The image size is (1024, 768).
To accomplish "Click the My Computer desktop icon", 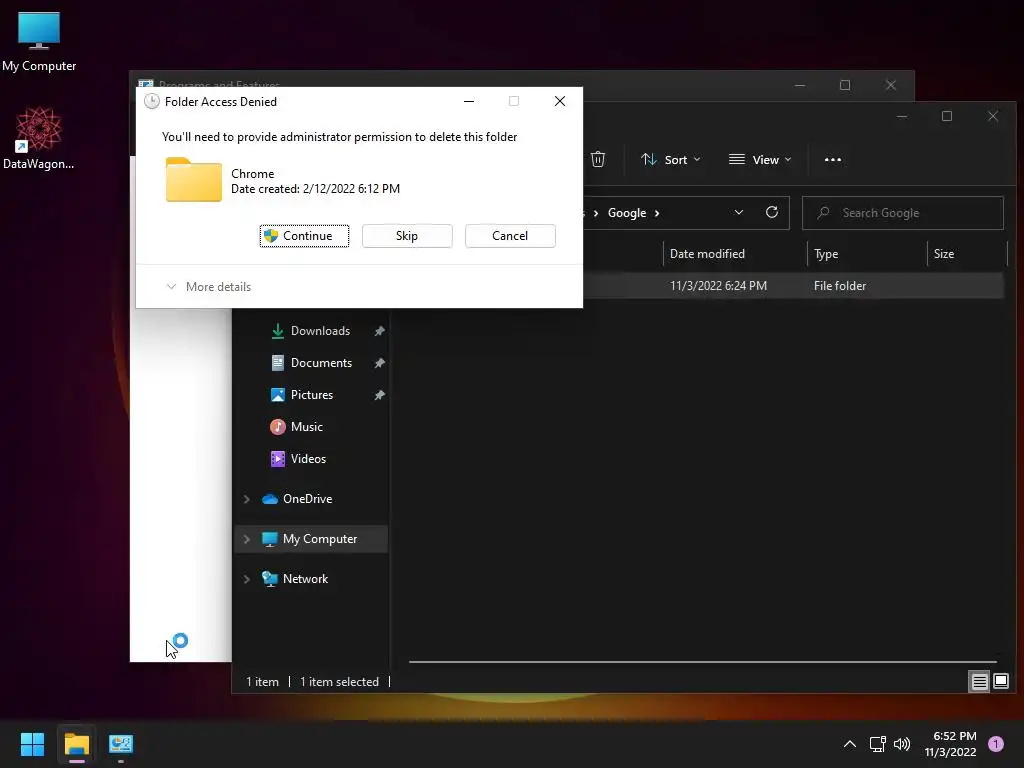I will pos(39,42).
